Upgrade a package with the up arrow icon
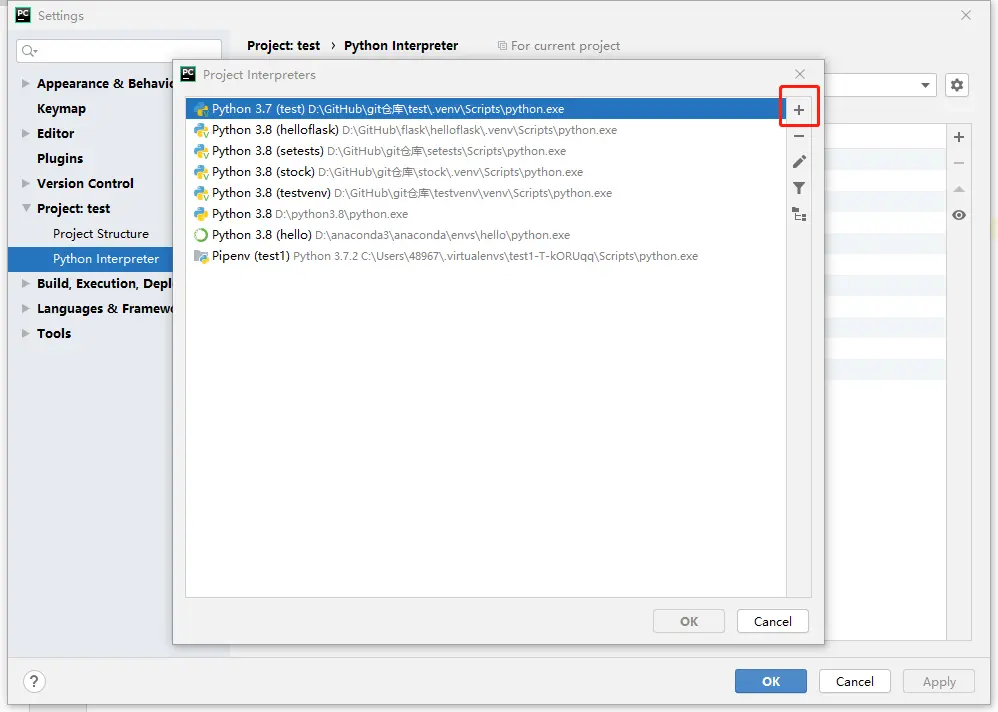This screenshot has height=712, width=998. (x=959, y=189)
